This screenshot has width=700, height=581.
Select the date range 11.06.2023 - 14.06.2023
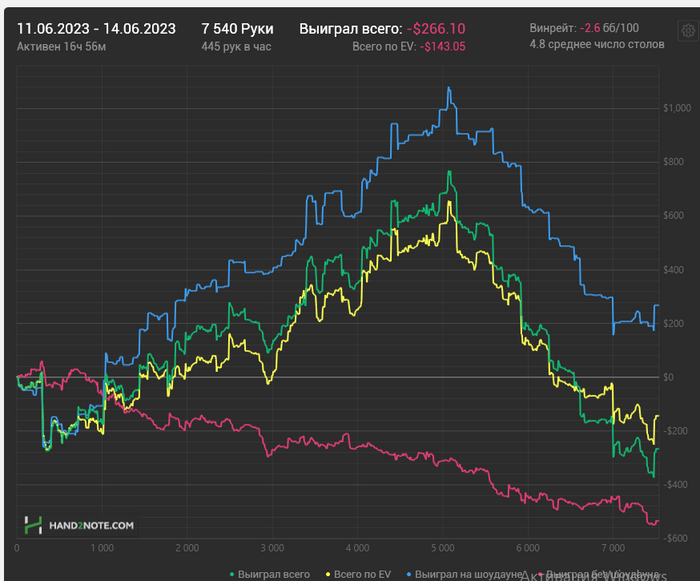tap(96, 29)
